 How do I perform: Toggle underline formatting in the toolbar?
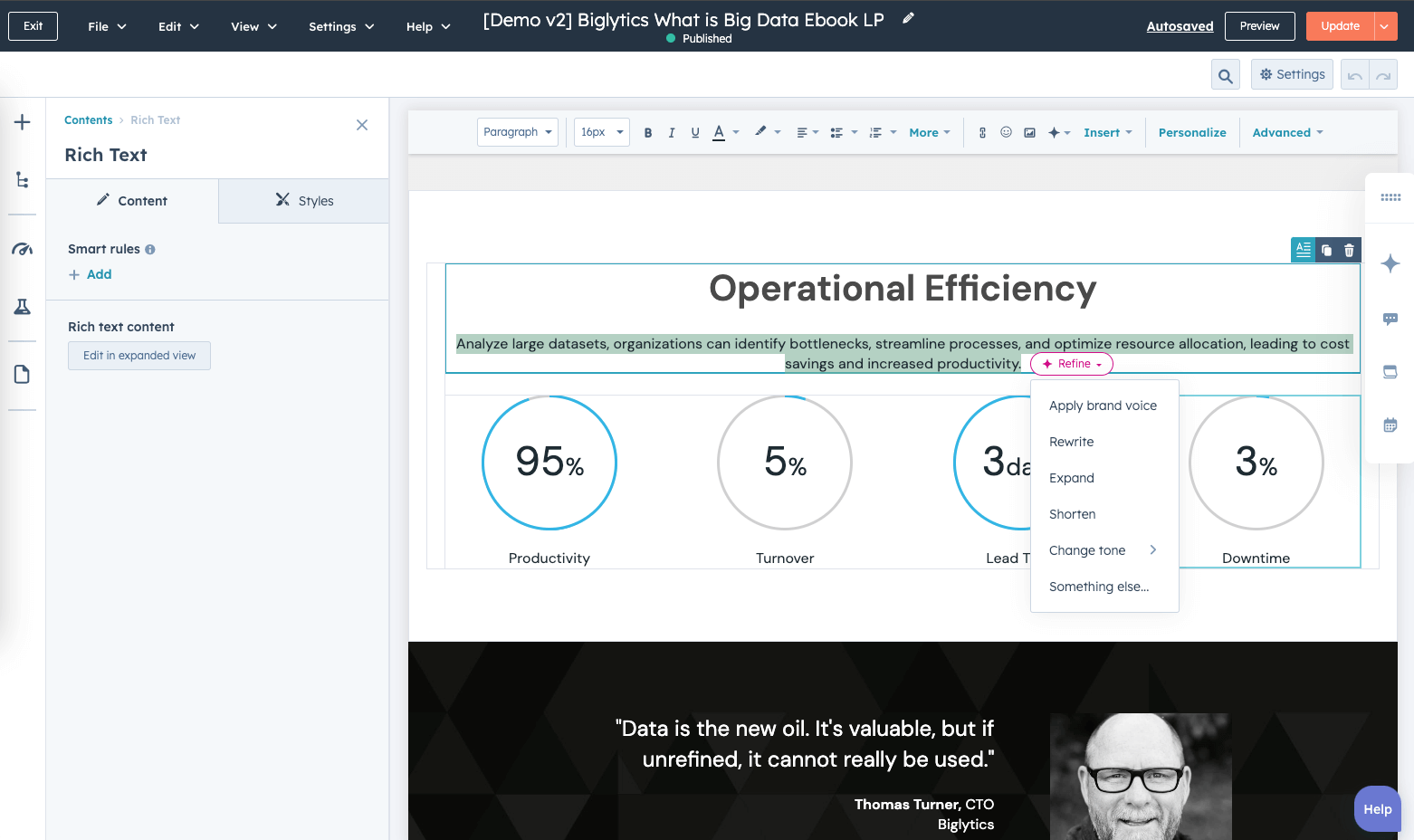click(x=694, y=132)
